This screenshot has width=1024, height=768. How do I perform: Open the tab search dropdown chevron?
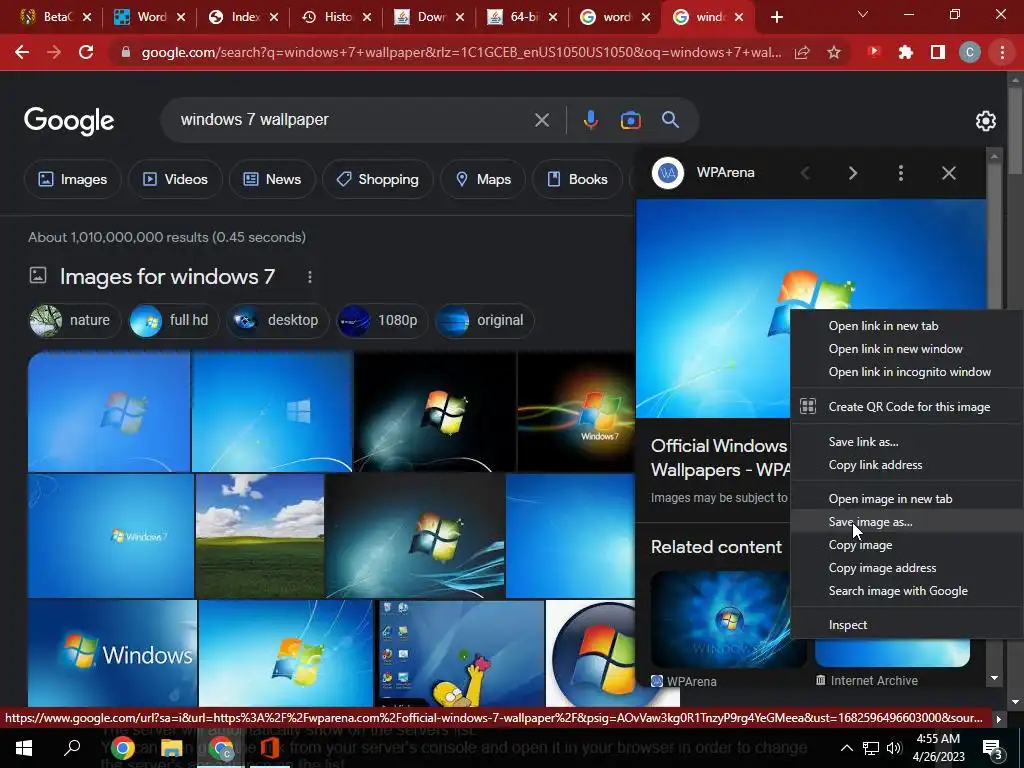click(863, 14)
